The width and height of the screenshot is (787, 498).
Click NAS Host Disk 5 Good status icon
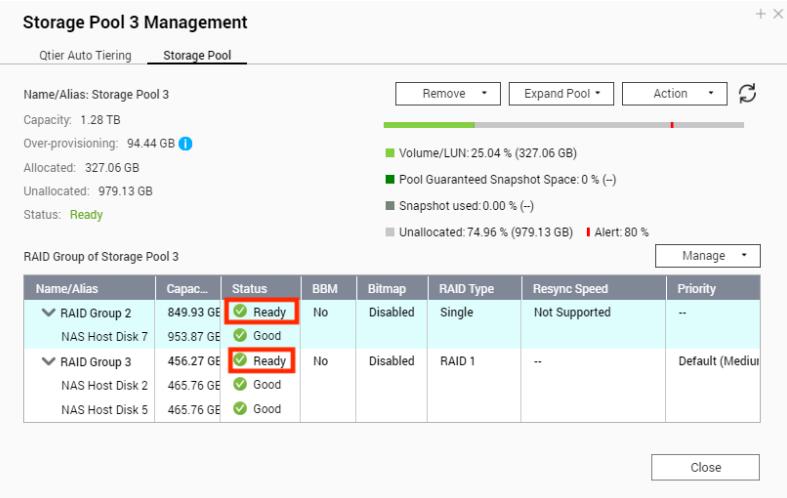click(x=240, y=408)
